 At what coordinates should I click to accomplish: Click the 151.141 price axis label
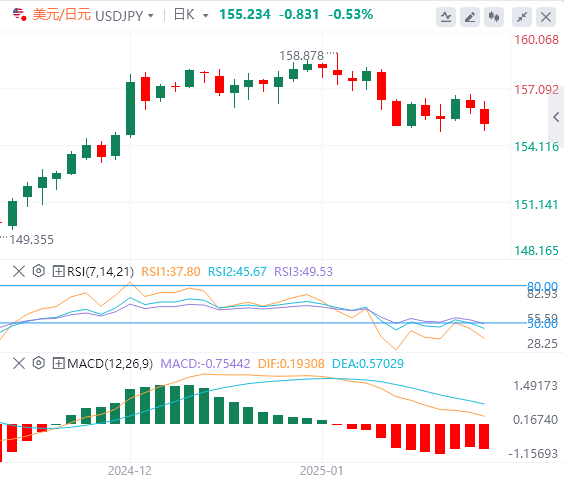coord(536,205)
